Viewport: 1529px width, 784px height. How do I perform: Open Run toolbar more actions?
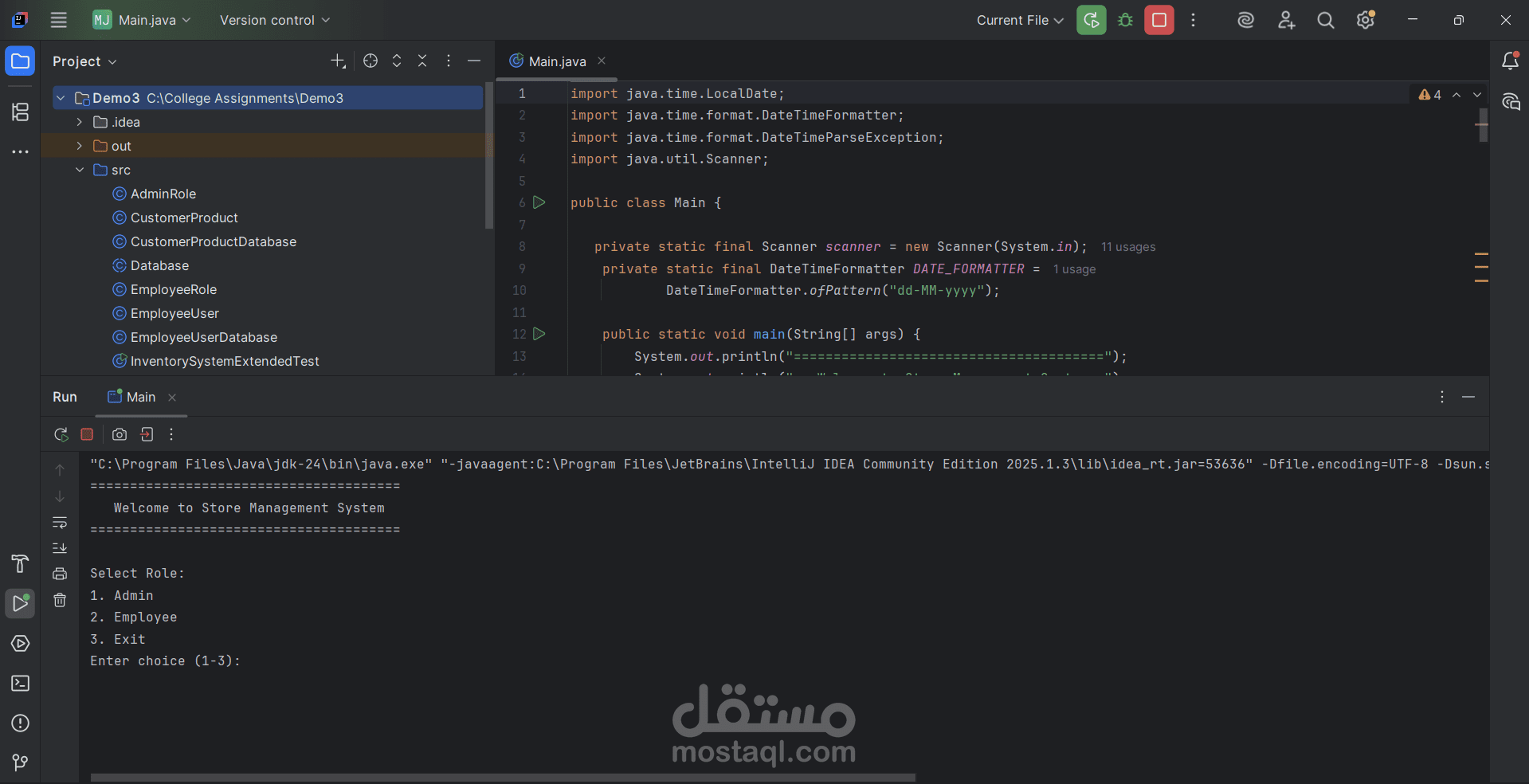[171, 434]
